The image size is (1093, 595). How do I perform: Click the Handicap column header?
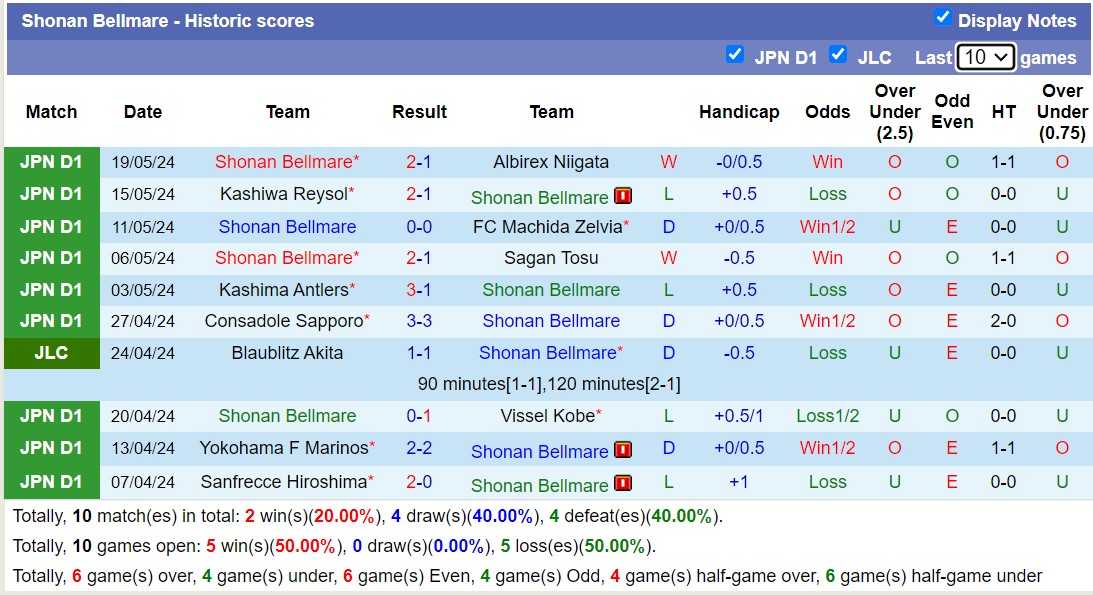(x=739, y=112)
